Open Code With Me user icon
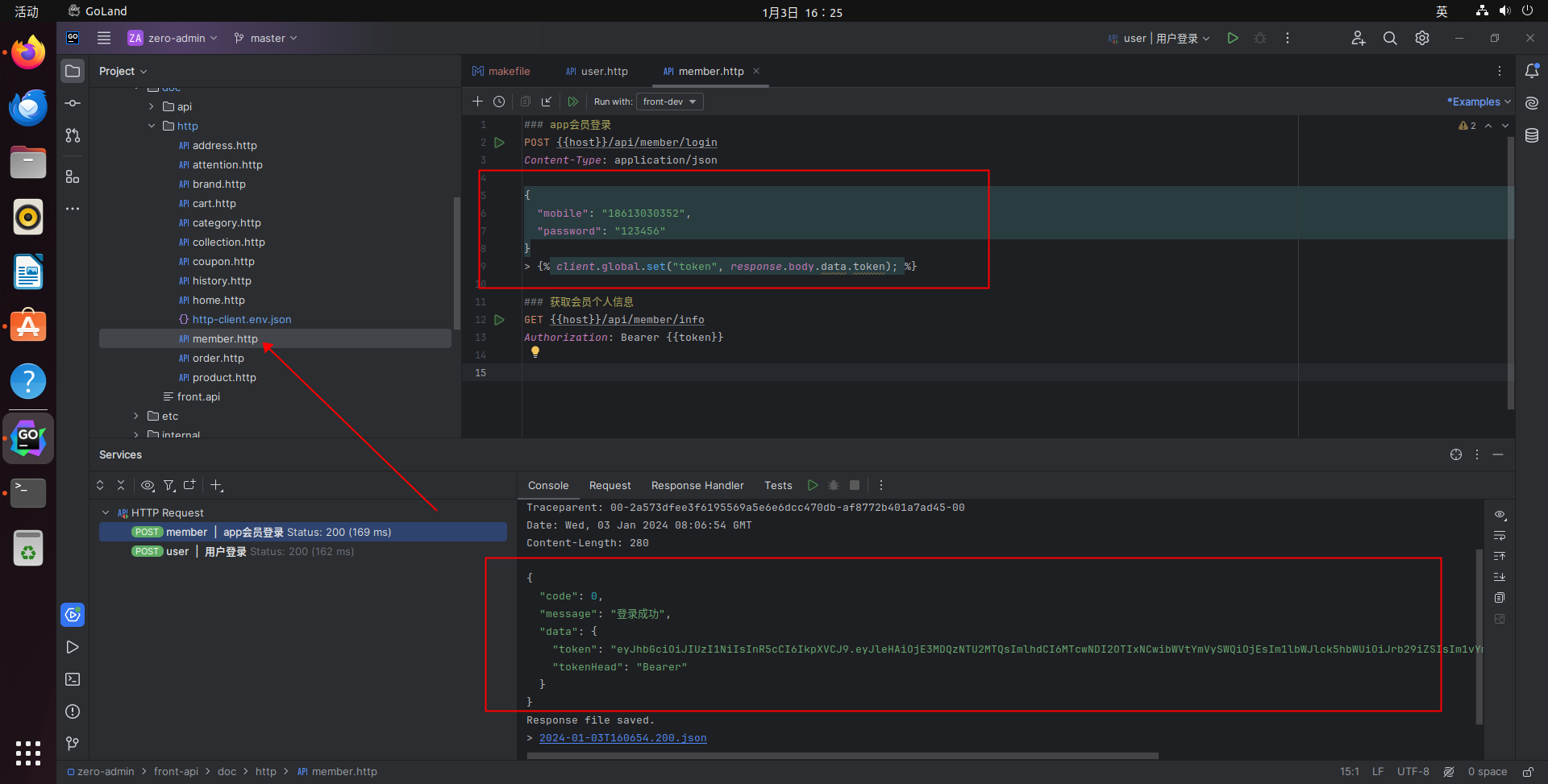 1359,38
